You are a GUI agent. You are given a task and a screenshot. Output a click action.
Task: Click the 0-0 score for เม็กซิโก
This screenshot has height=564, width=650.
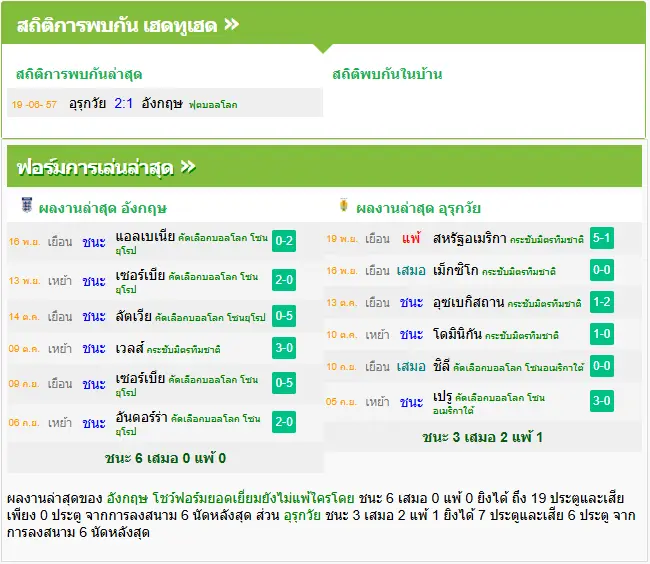601,270
